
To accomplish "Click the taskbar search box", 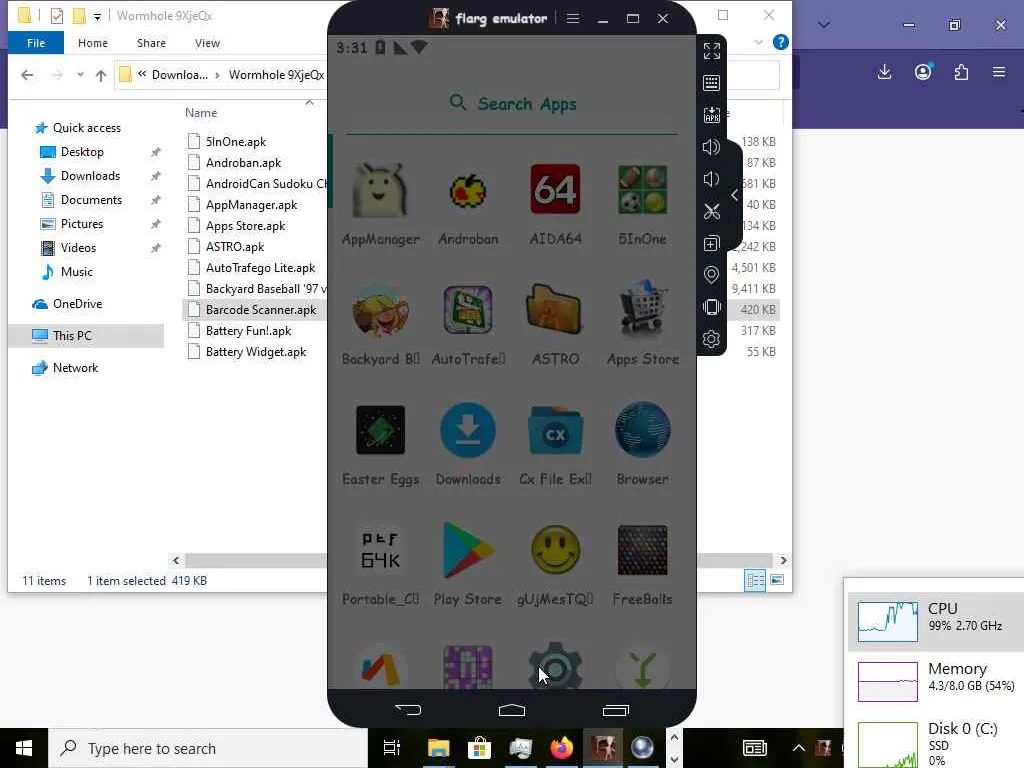I will (208, 748).
